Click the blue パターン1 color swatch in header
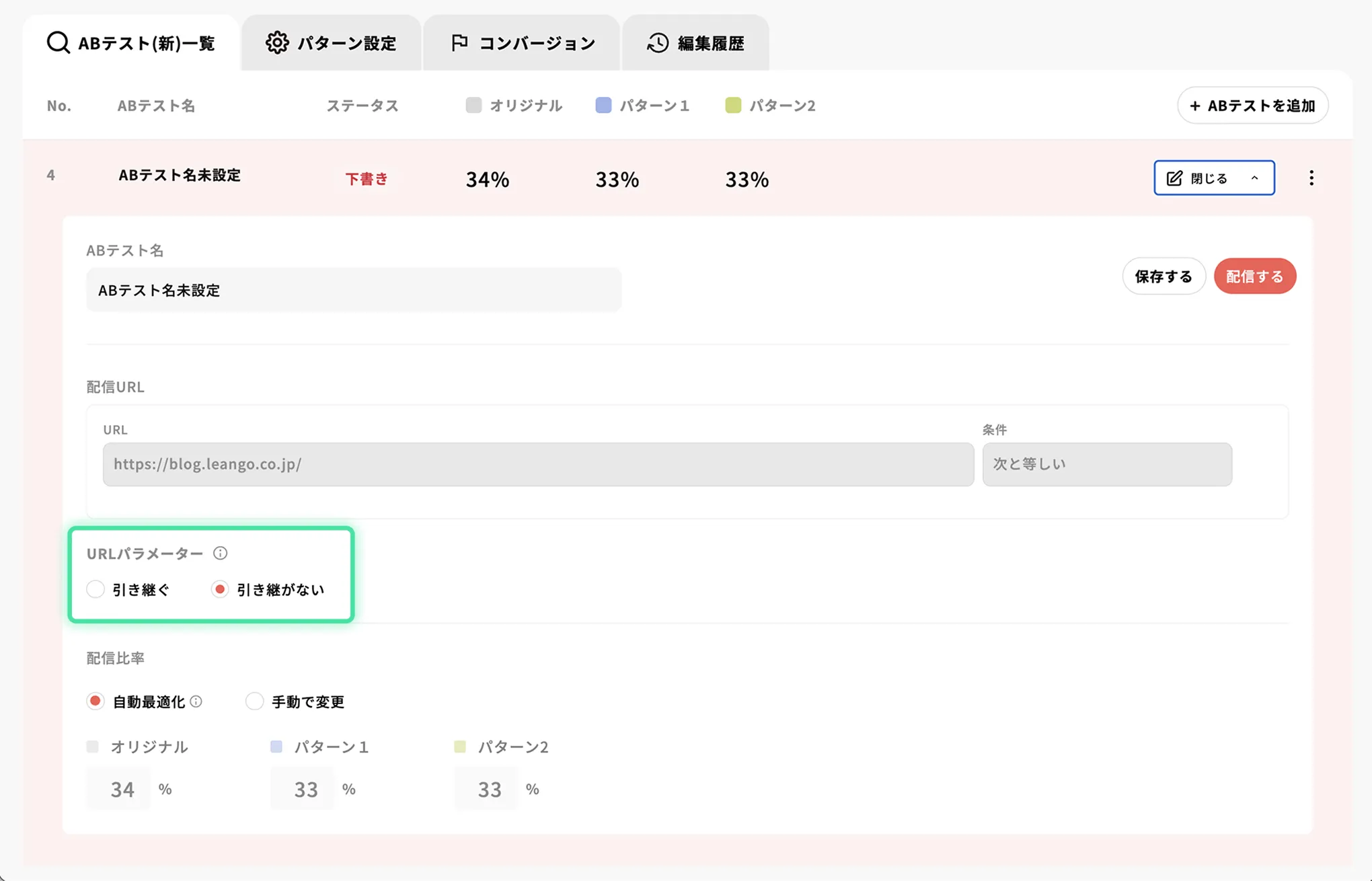This screenshot has height=881, width=1372. click(x=603, y=105)
